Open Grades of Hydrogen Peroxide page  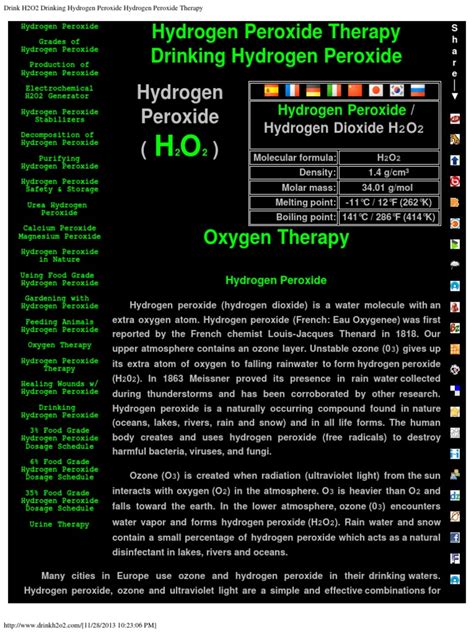(x=60, y=46)
